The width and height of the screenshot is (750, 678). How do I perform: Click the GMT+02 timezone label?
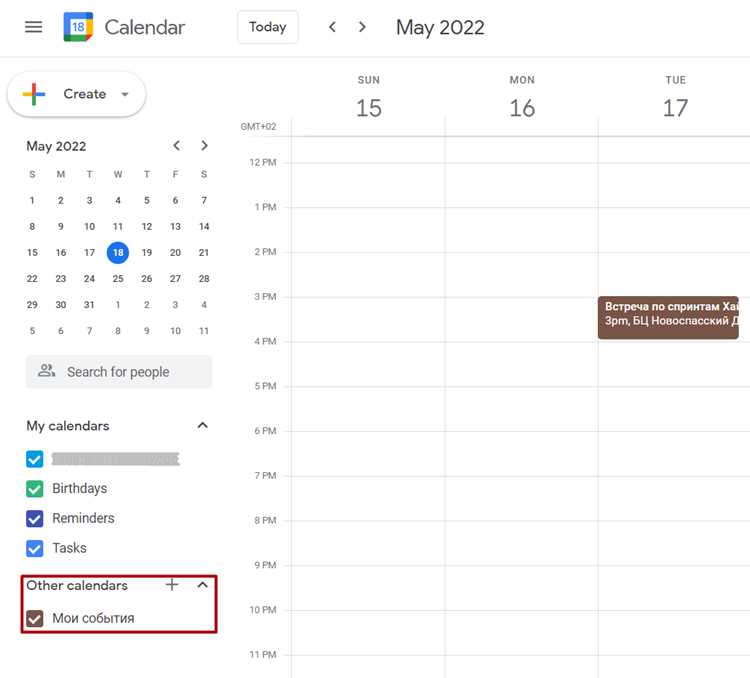258,126
